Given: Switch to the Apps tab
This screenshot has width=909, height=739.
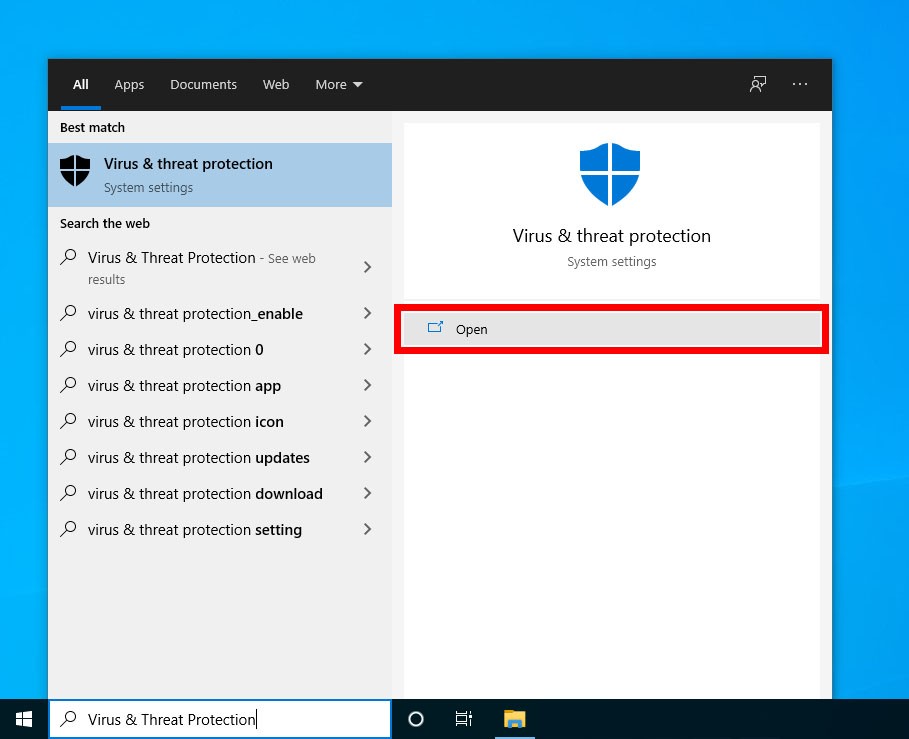Looking at the screenshot, I should click(129, 85).
